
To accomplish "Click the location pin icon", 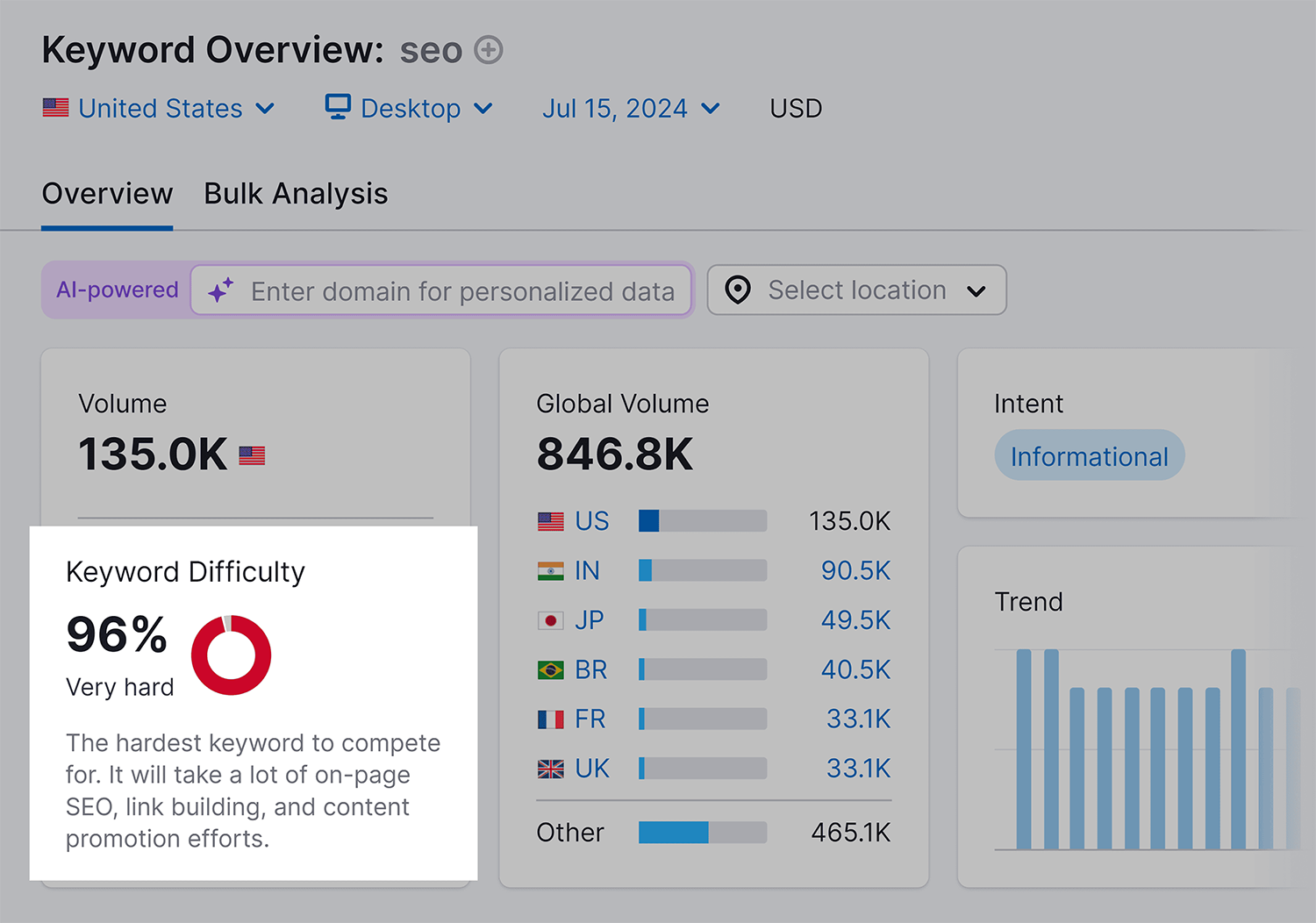I will [738, 290].
